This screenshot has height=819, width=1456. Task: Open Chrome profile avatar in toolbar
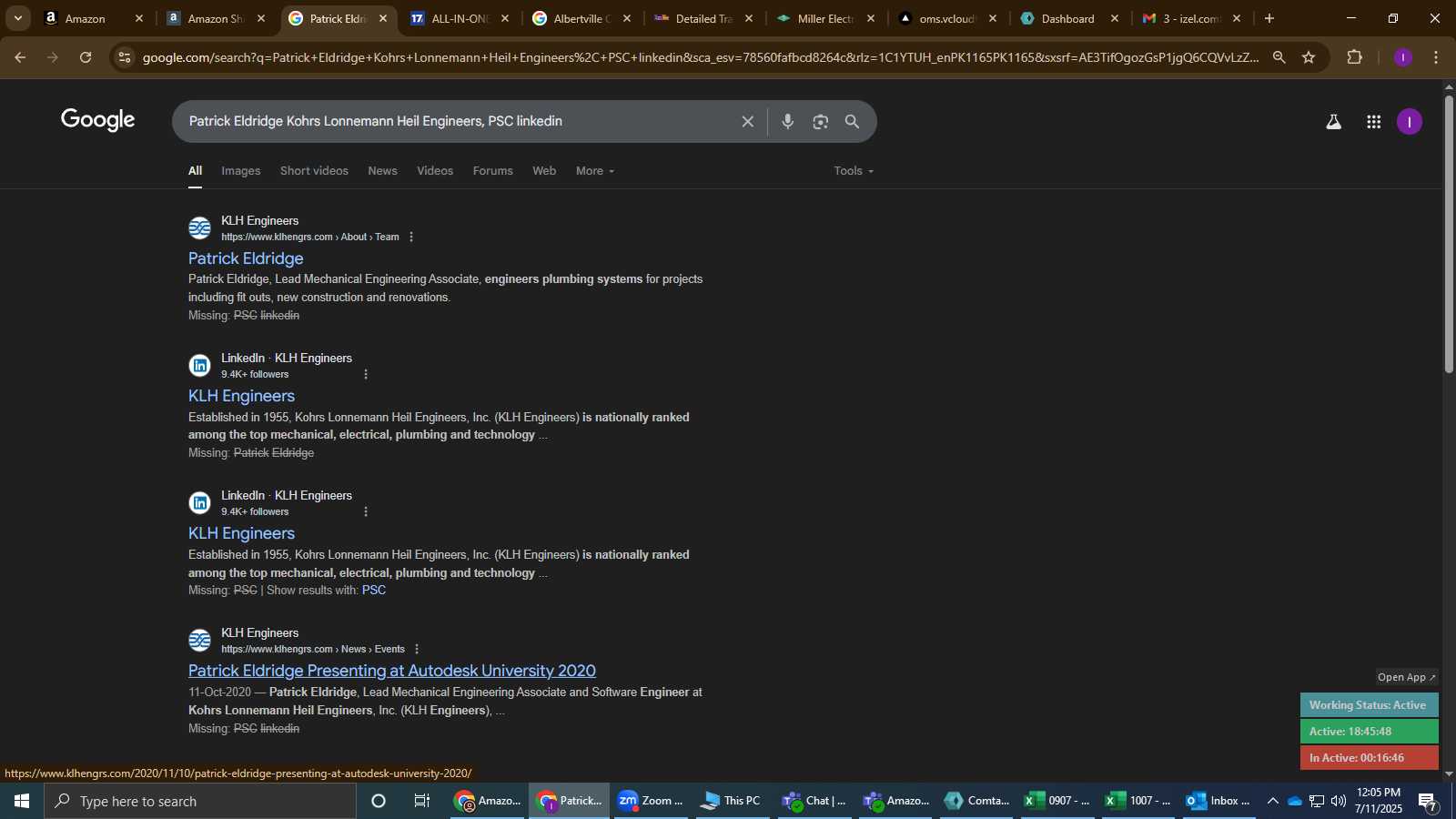pyautogui.click(x=1402, y=57)
